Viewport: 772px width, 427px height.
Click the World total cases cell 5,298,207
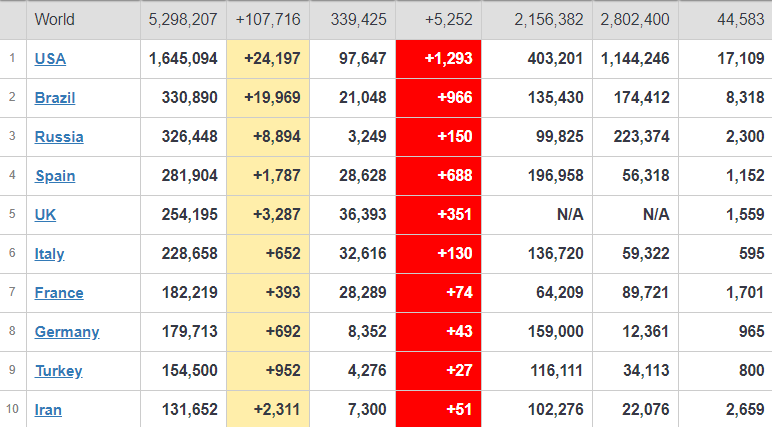pos(182,19)
